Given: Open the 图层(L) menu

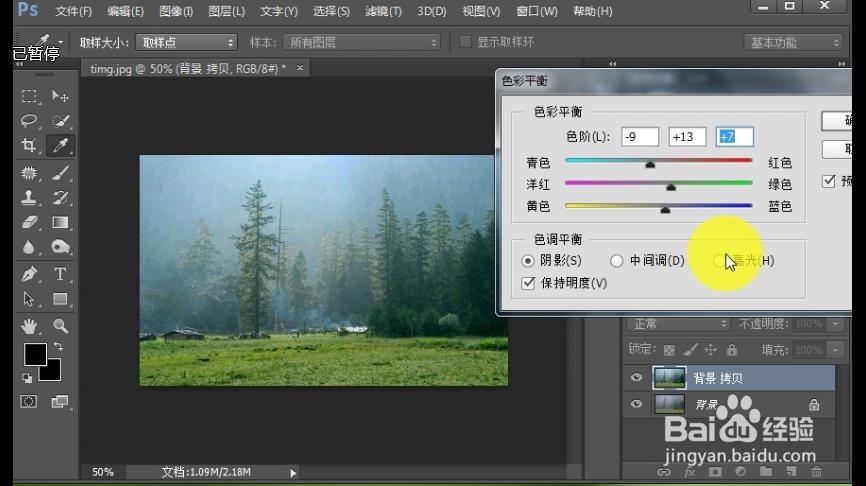Looking at the screenshot, I should [x=226, y=11].
